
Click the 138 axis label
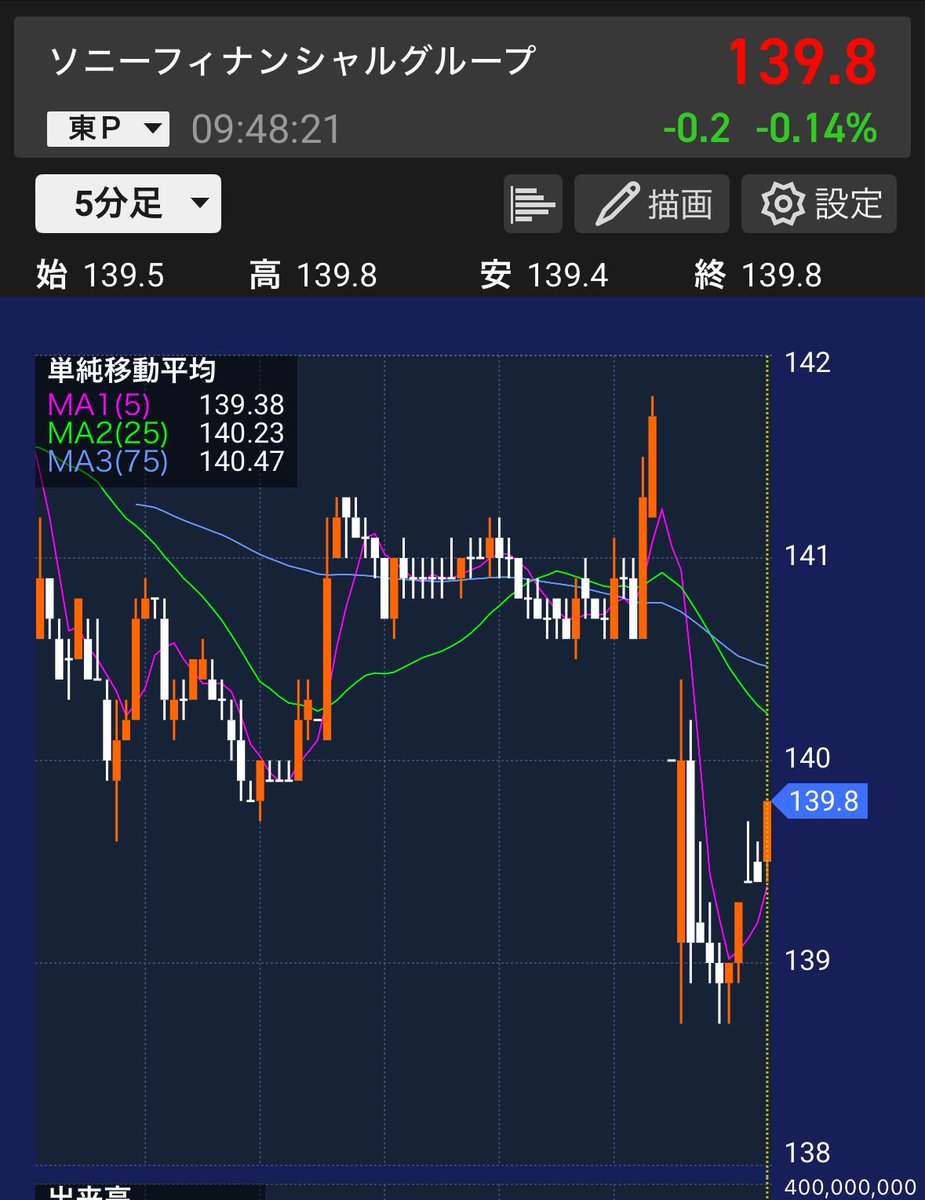[x=808, y=1154]
